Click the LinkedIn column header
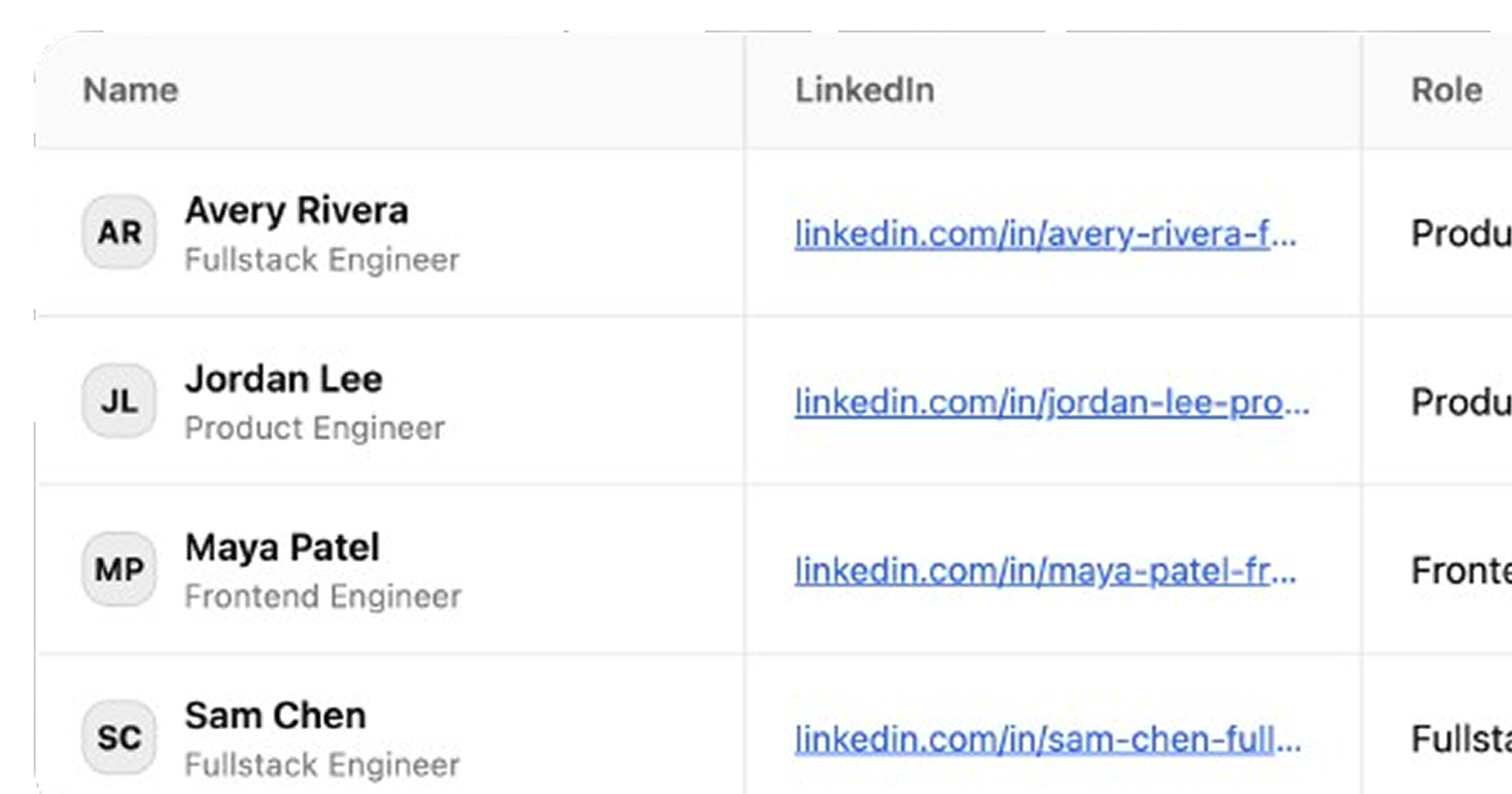 click(865, 90)
